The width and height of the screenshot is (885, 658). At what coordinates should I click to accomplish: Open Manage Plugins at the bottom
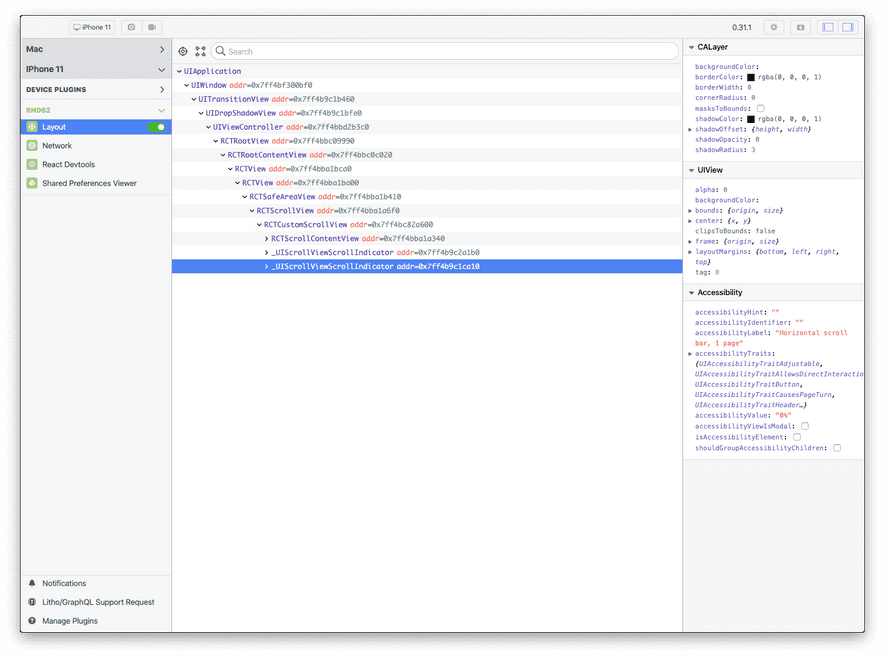coord(70,621)
